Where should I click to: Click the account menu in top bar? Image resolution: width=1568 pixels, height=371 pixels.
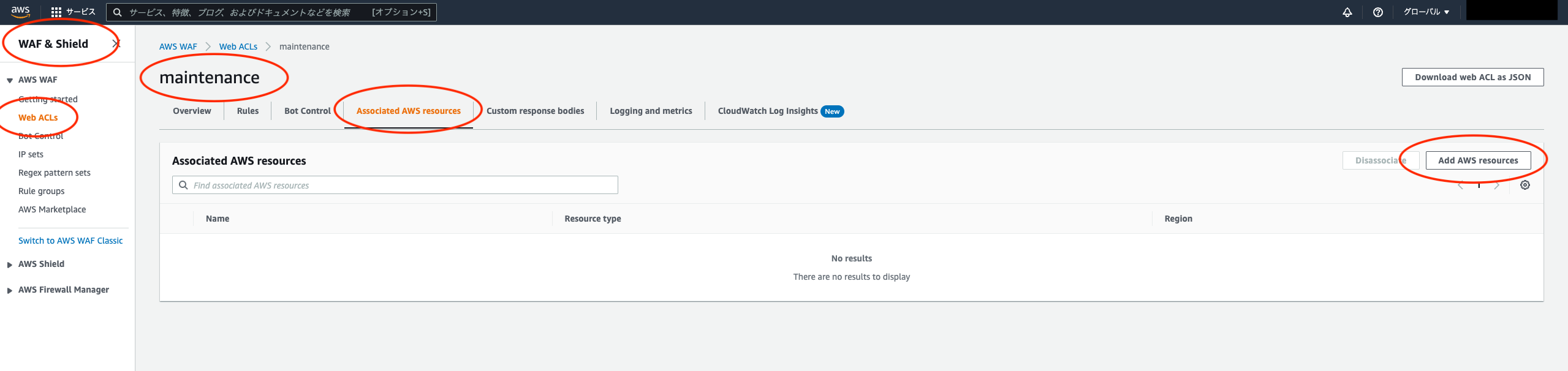pyautogui.click(x=1512, y=10)
